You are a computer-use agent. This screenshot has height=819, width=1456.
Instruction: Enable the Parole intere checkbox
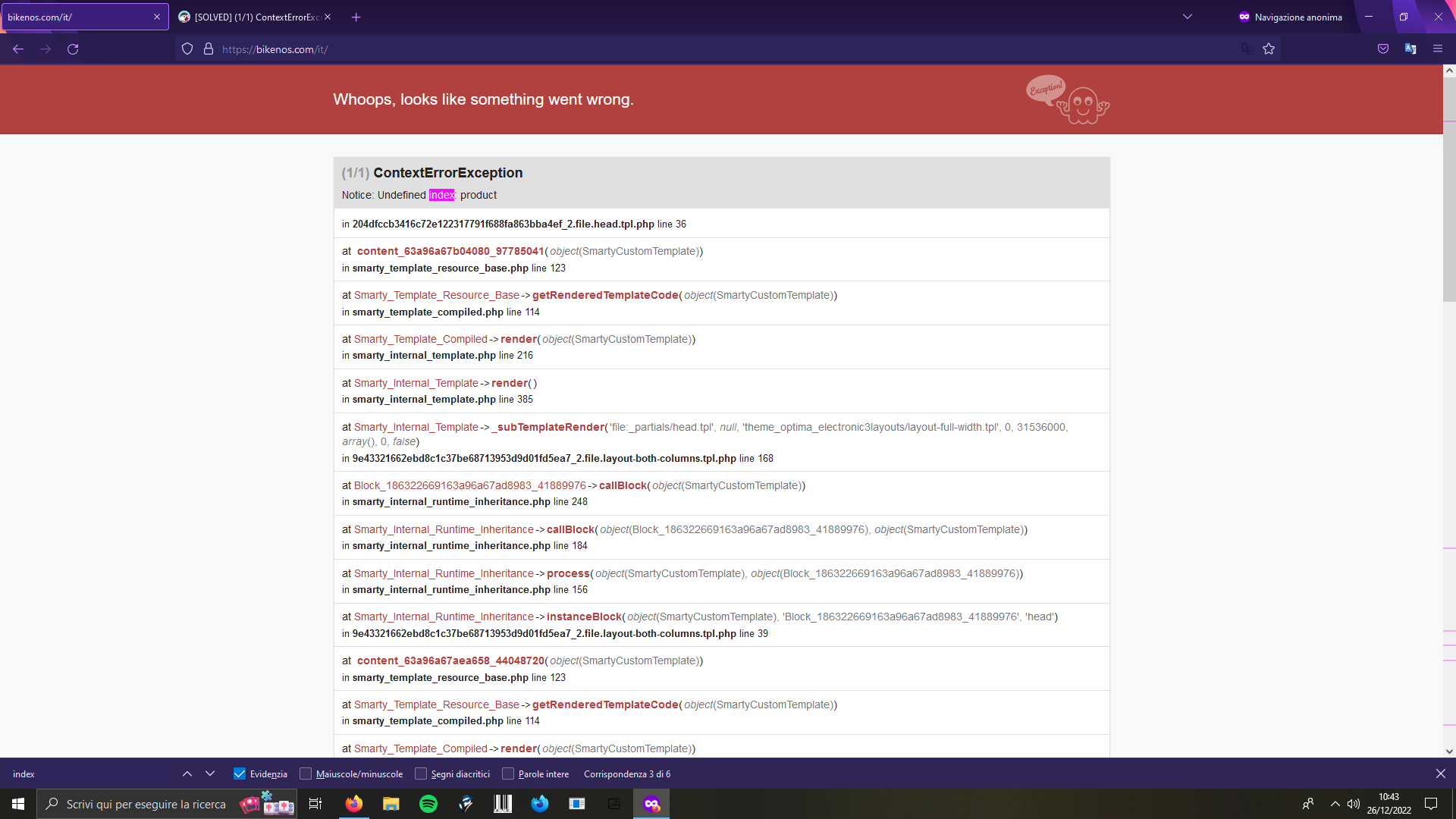(508, 773)
